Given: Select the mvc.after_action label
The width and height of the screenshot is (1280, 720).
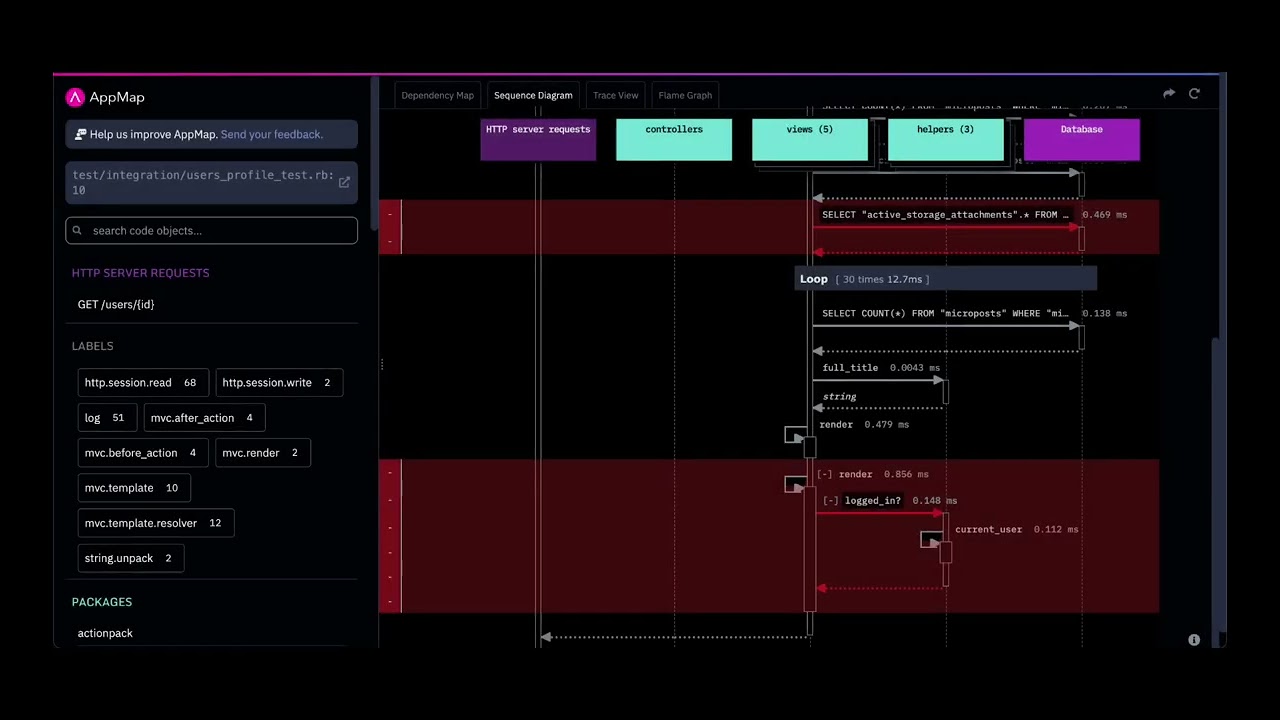Looking at the screenshot, I should (205, 418).
